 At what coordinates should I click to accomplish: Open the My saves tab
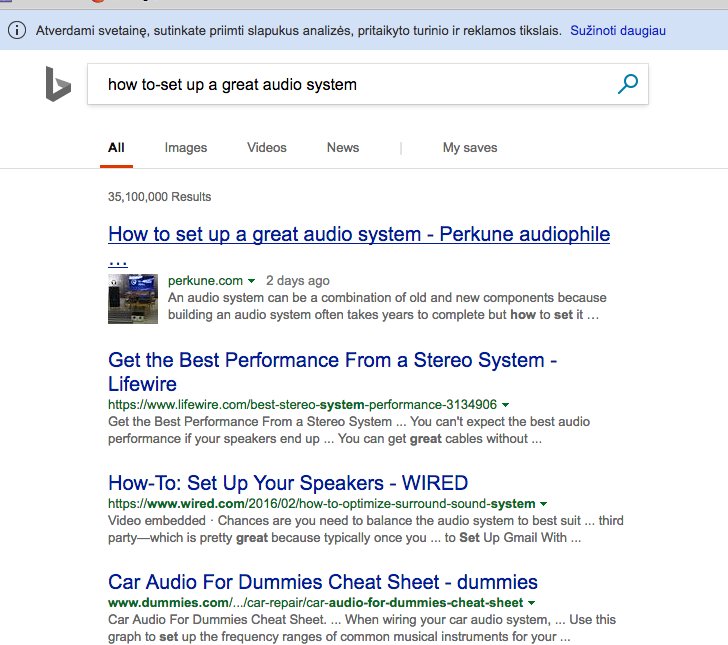470,148
